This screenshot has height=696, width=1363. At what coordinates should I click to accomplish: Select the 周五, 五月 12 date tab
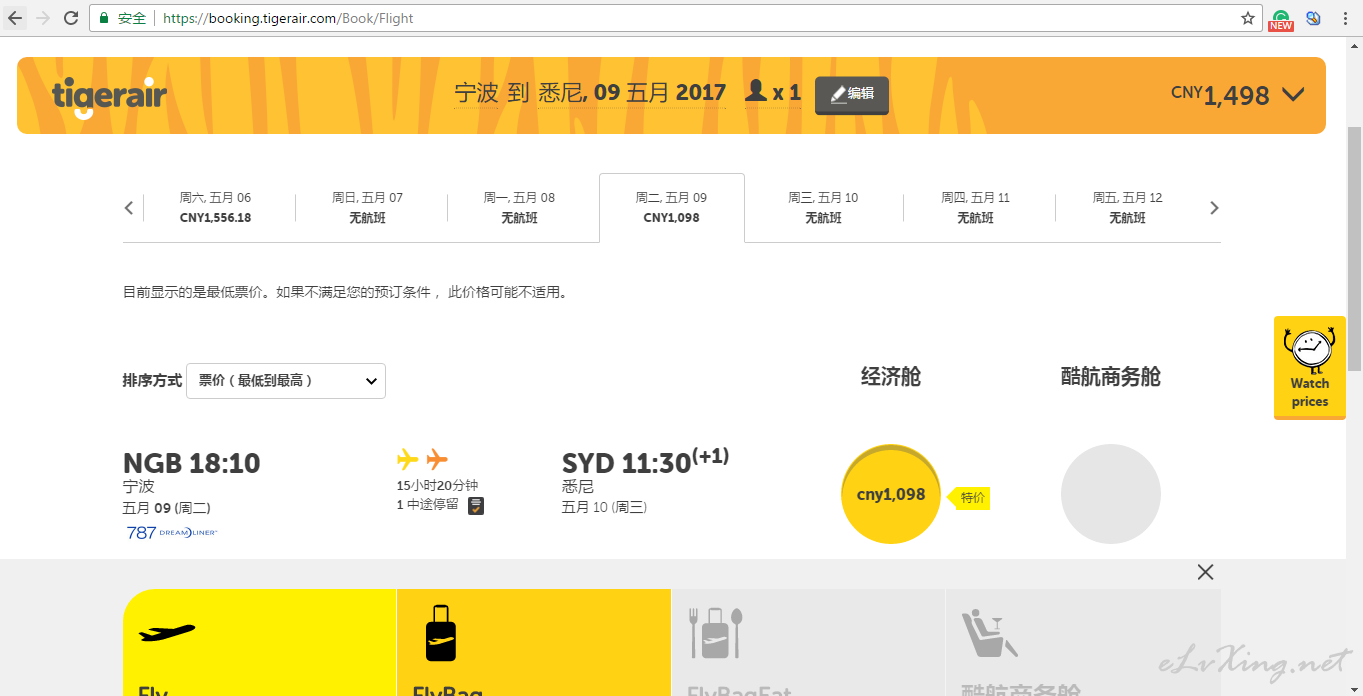[1127, 207]
